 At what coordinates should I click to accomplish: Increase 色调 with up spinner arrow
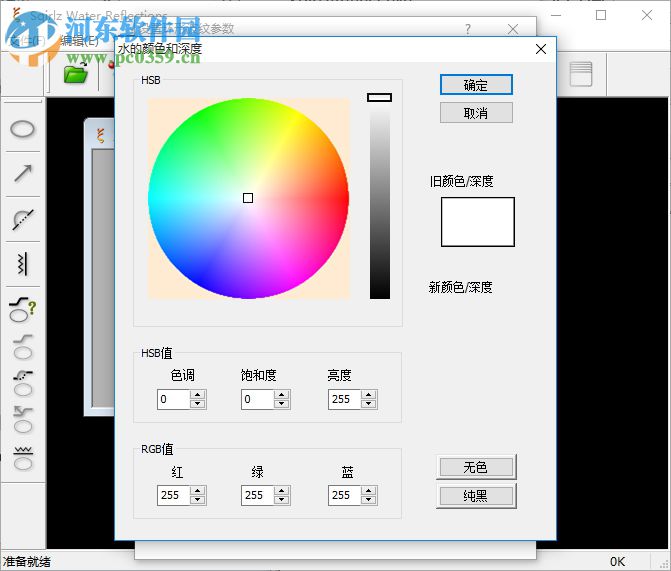[198, 395]
